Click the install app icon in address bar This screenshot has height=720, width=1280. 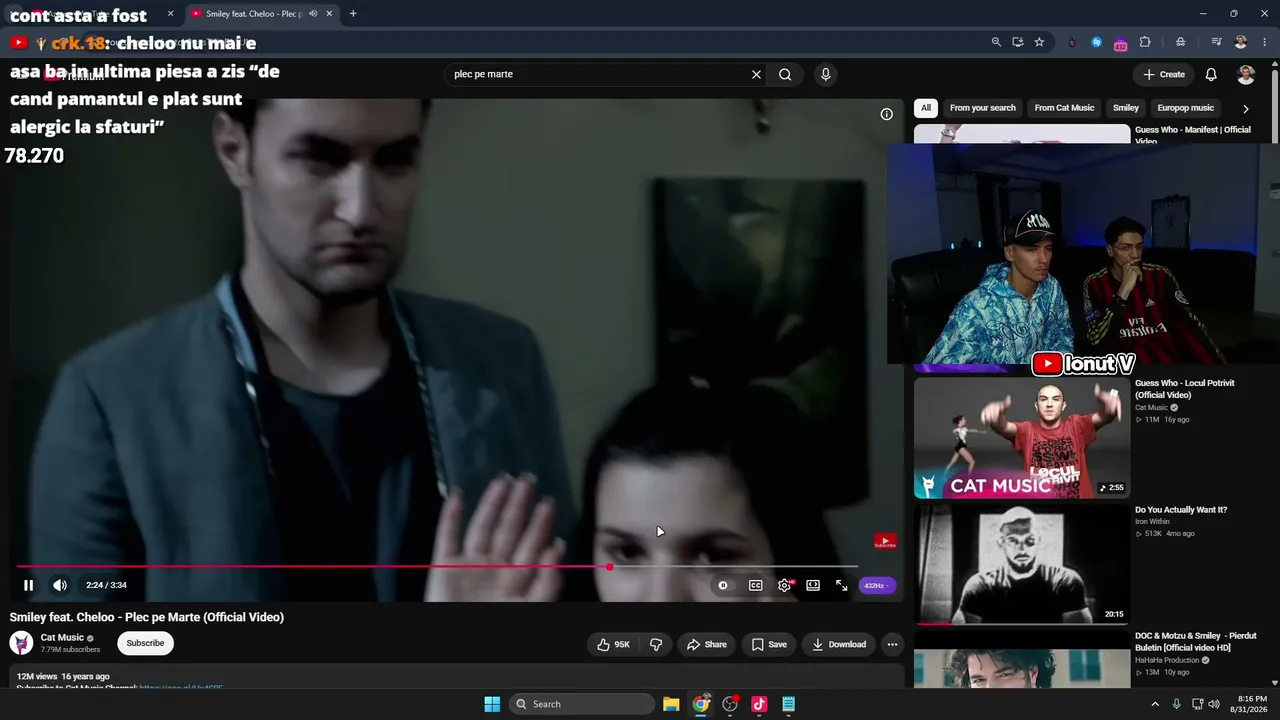pyautogui.click(x=1018, y=42)
